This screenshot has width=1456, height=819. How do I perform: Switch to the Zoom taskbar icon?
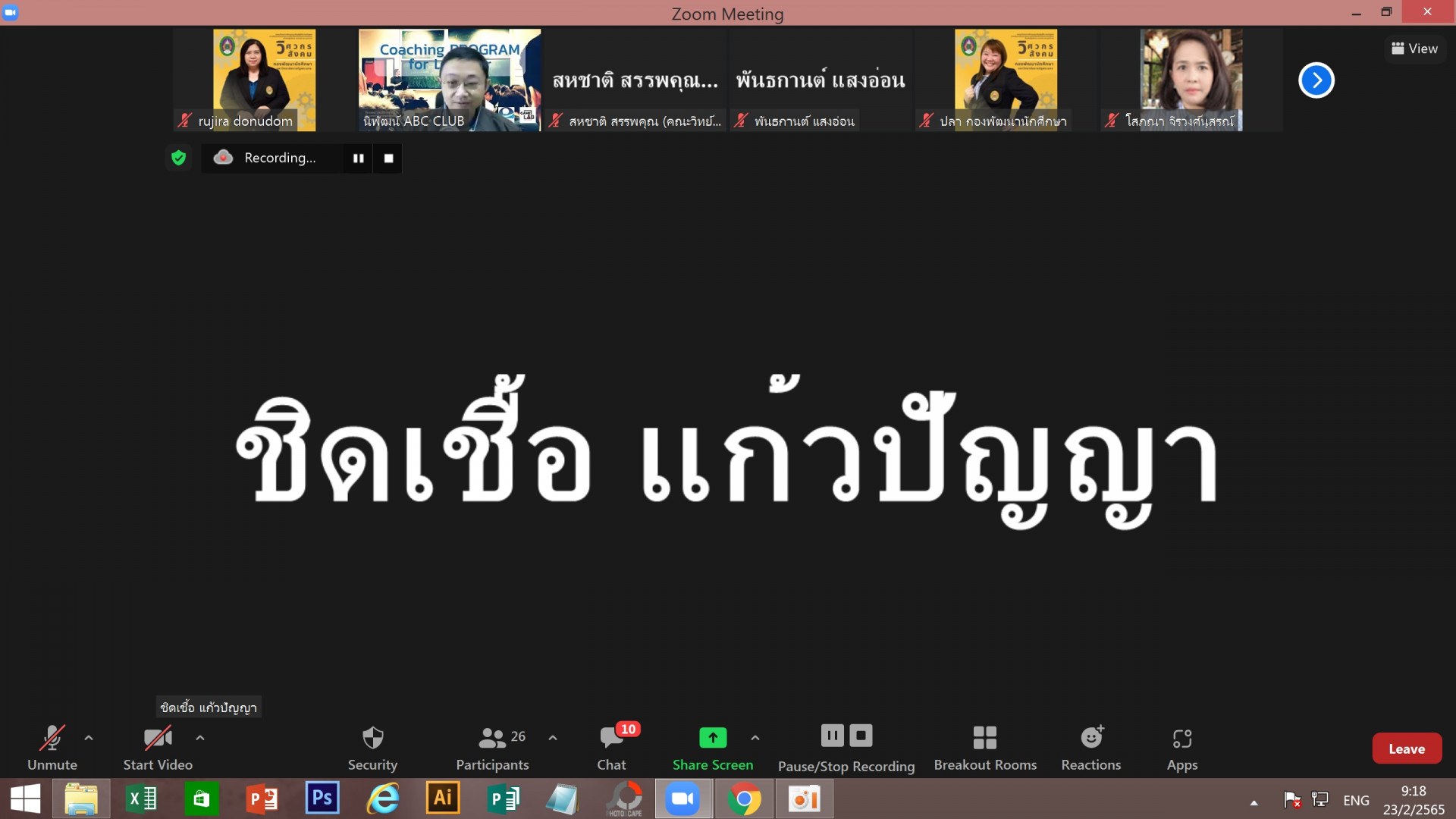point(682,799)
